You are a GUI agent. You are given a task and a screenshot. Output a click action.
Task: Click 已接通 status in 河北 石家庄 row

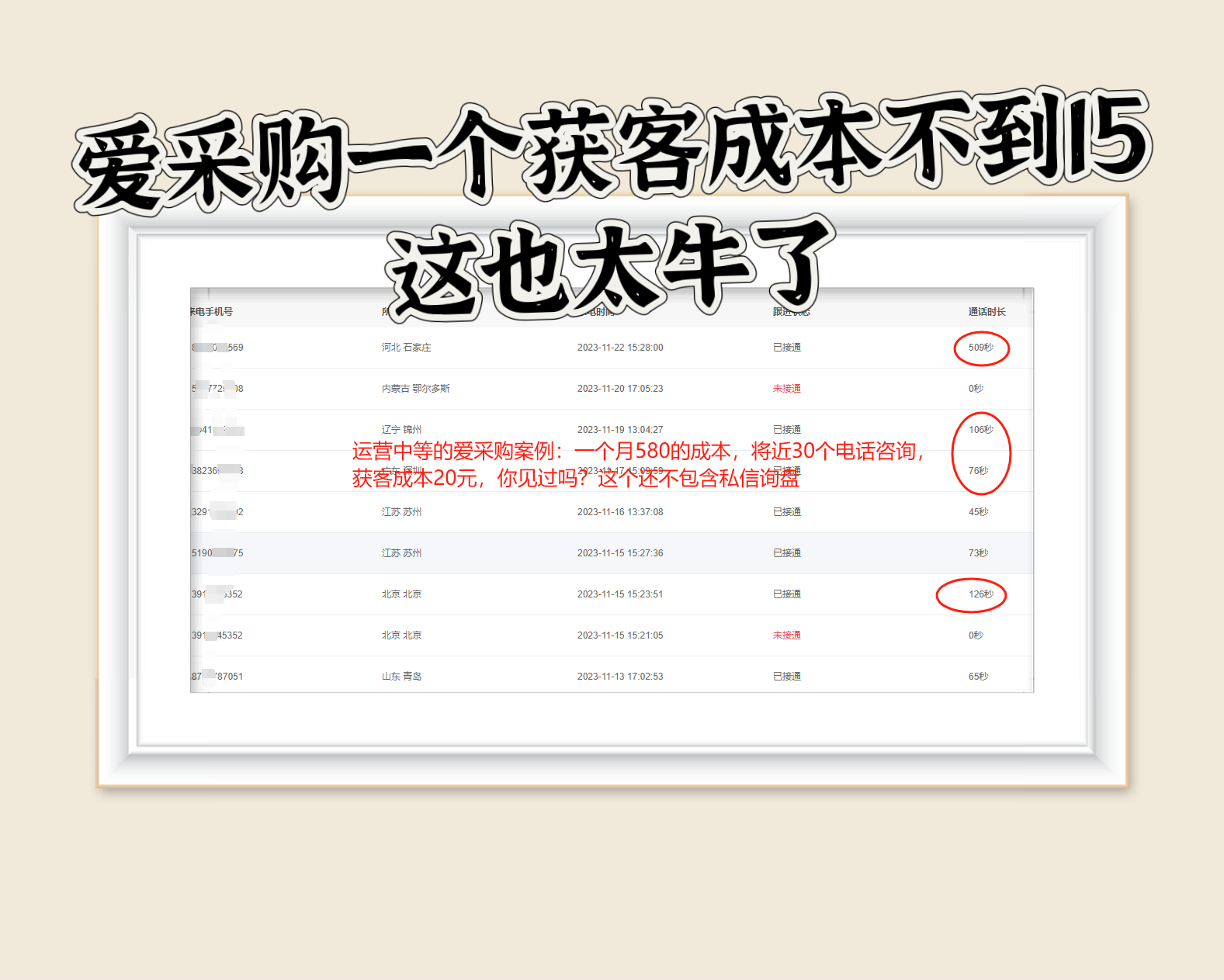click(786, 348)
